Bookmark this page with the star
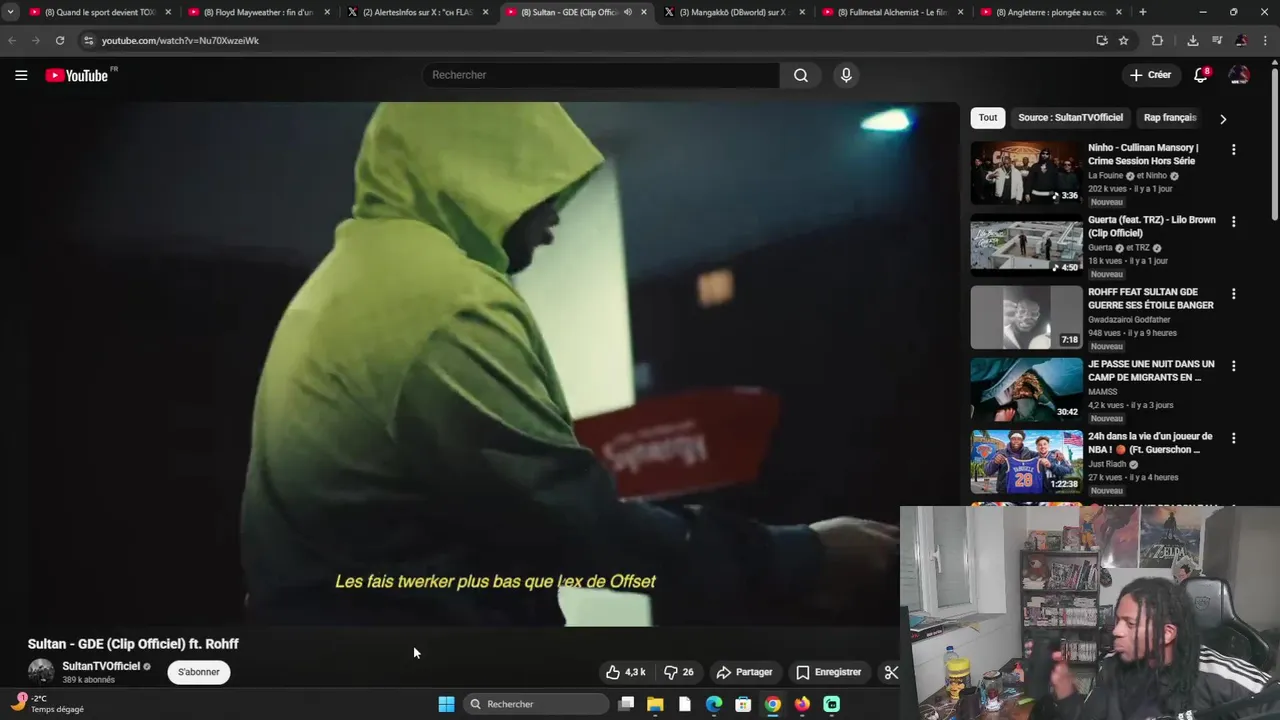Viewport: 1280px width, 720px height. tap(1124, 40)
